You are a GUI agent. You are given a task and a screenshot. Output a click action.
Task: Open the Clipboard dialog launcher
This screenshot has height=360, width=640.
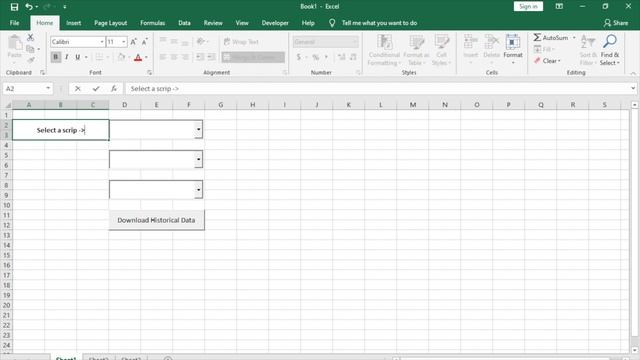(x=42, y=72)
